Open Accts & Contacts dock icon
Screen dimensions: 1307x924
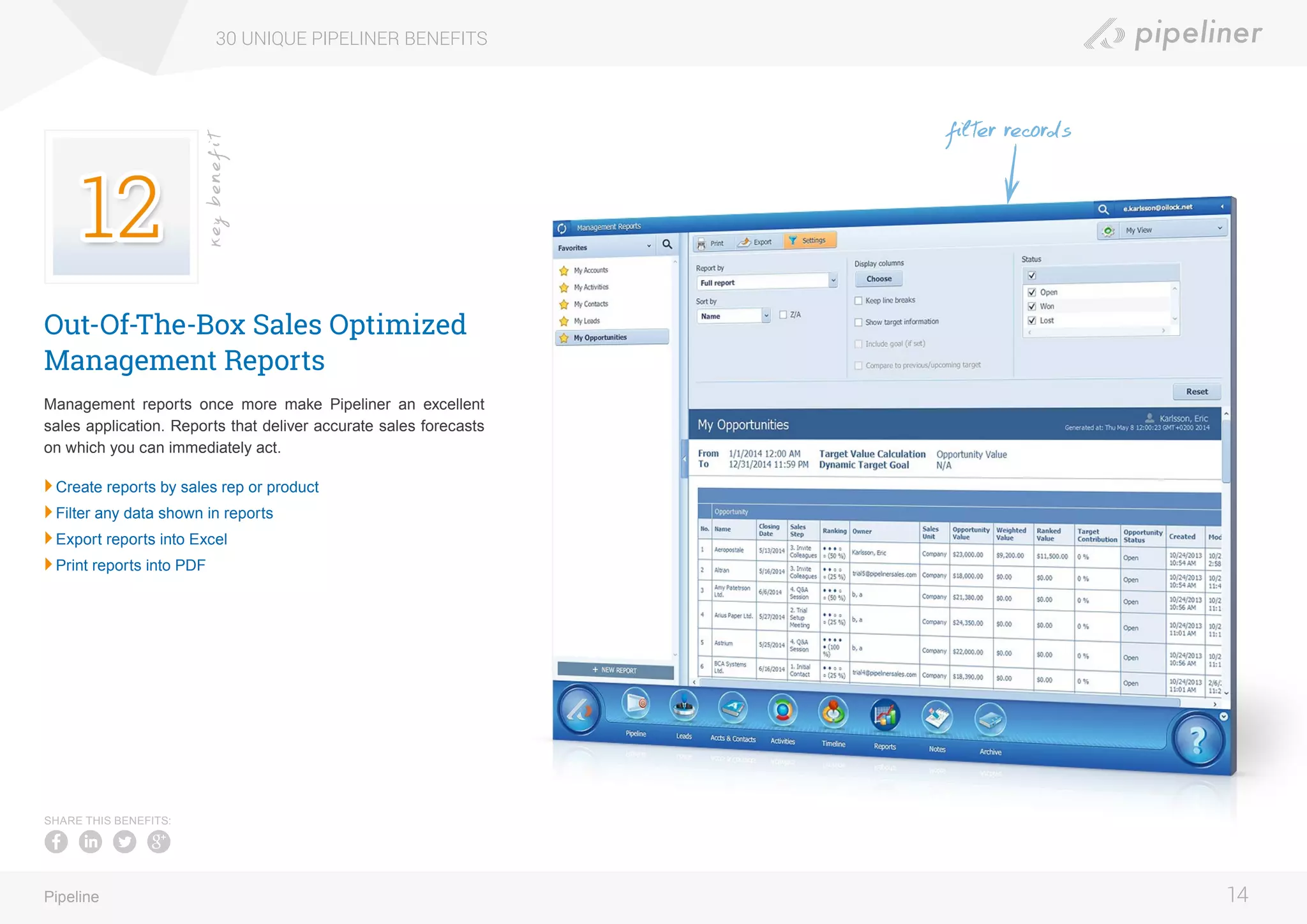click(733, 708)
